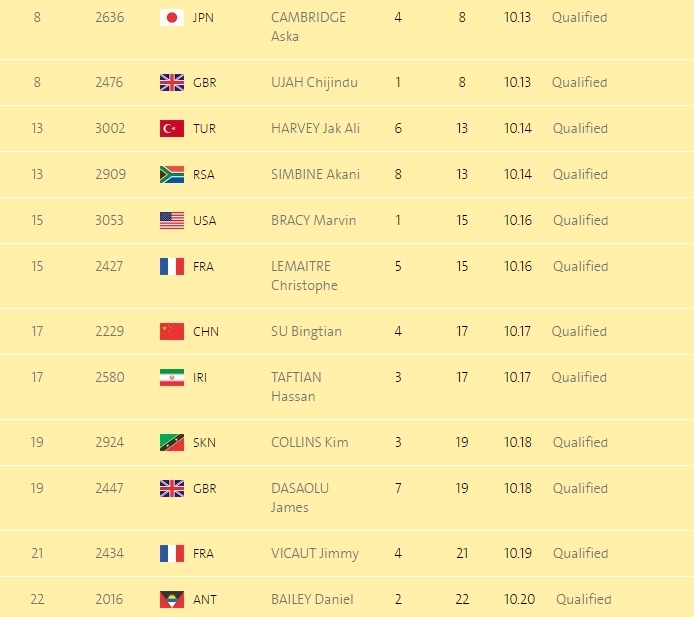Screen dimensions: 694x617
Task: Click the USA flag icon
Action: 172,220
